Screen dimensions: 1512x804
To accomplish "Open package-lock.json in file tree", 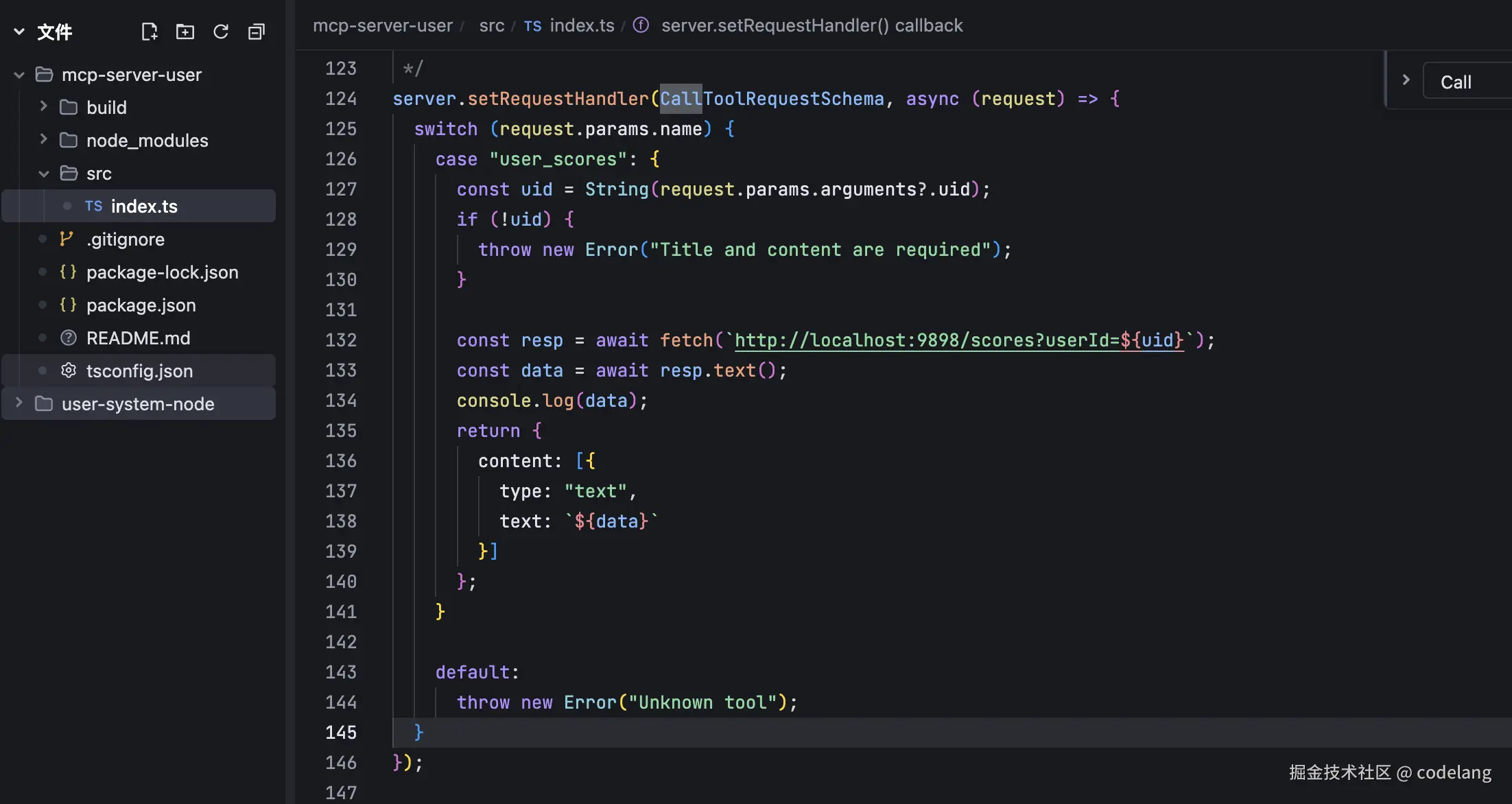I will [x=162, y=272].
